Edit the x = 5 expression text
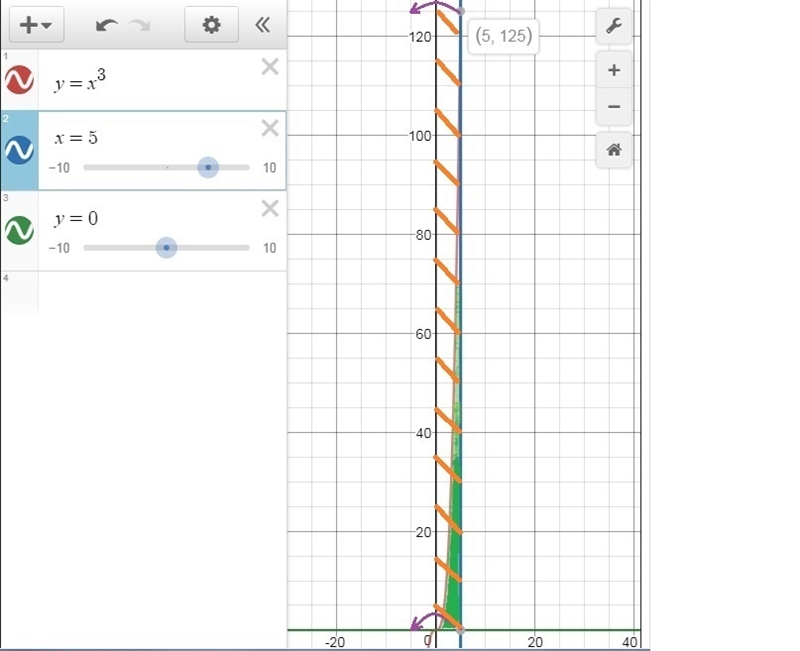 [x=76, y=138]
